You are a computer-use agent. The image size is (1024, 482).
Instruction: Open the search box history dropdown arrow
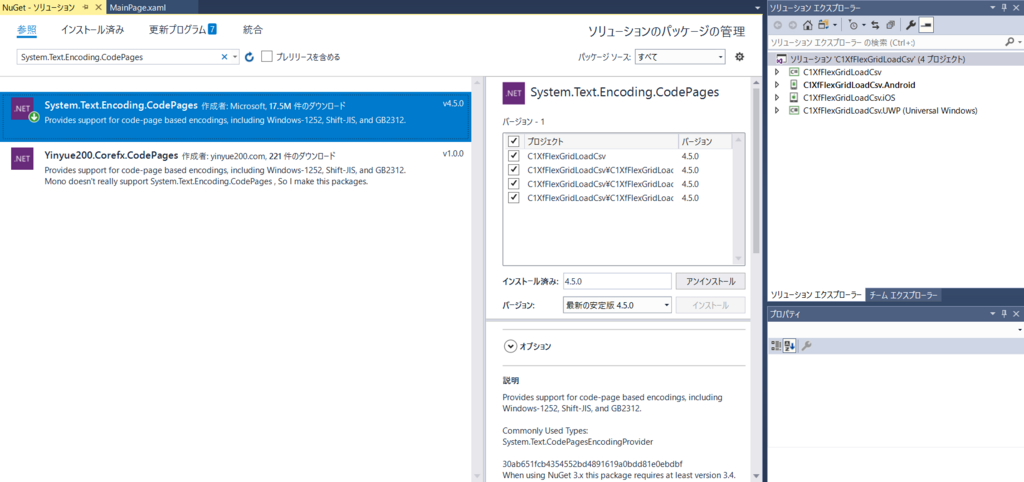click(236, 57)
